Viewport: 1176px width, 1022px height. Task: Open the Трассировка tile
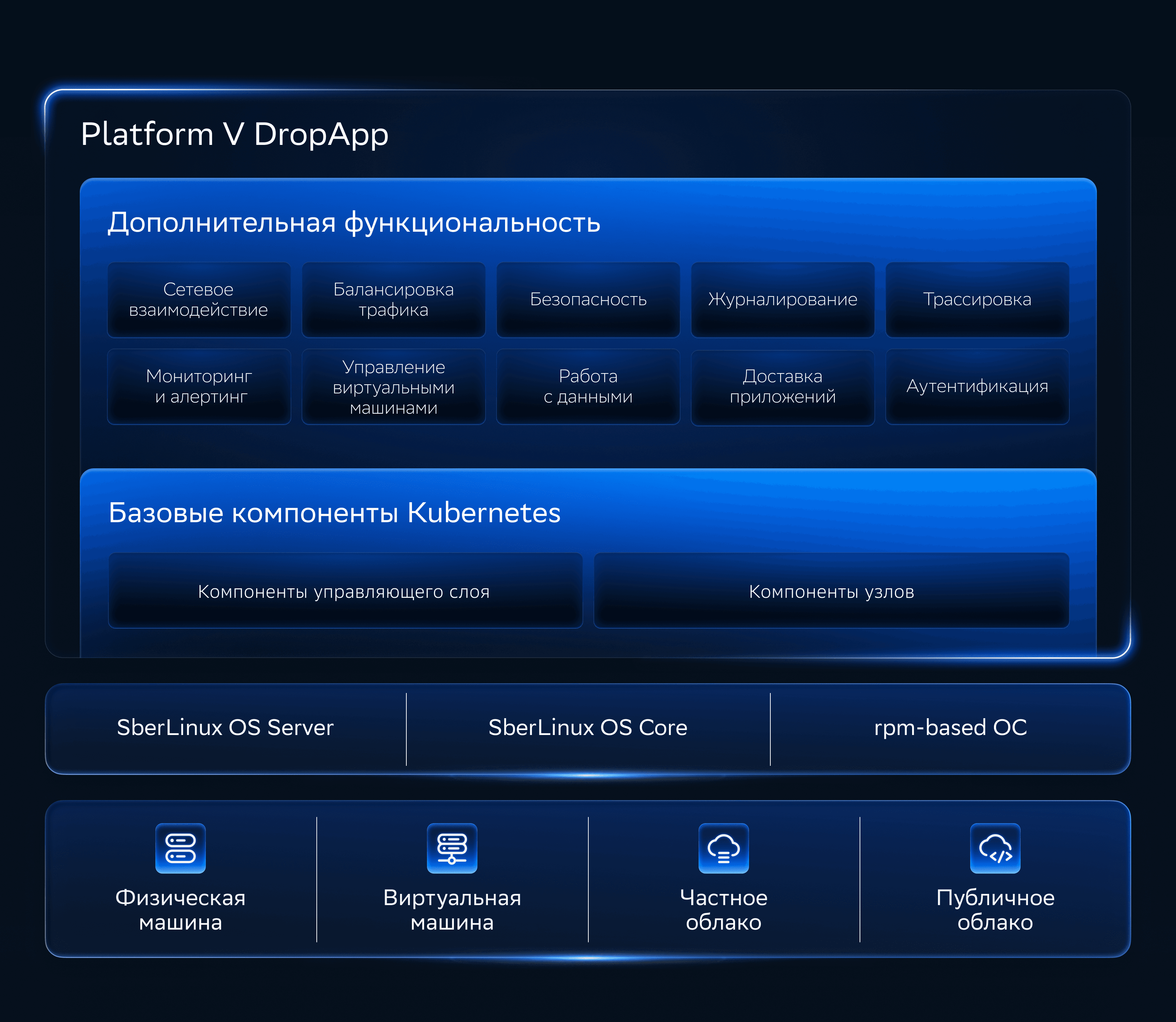977,299
